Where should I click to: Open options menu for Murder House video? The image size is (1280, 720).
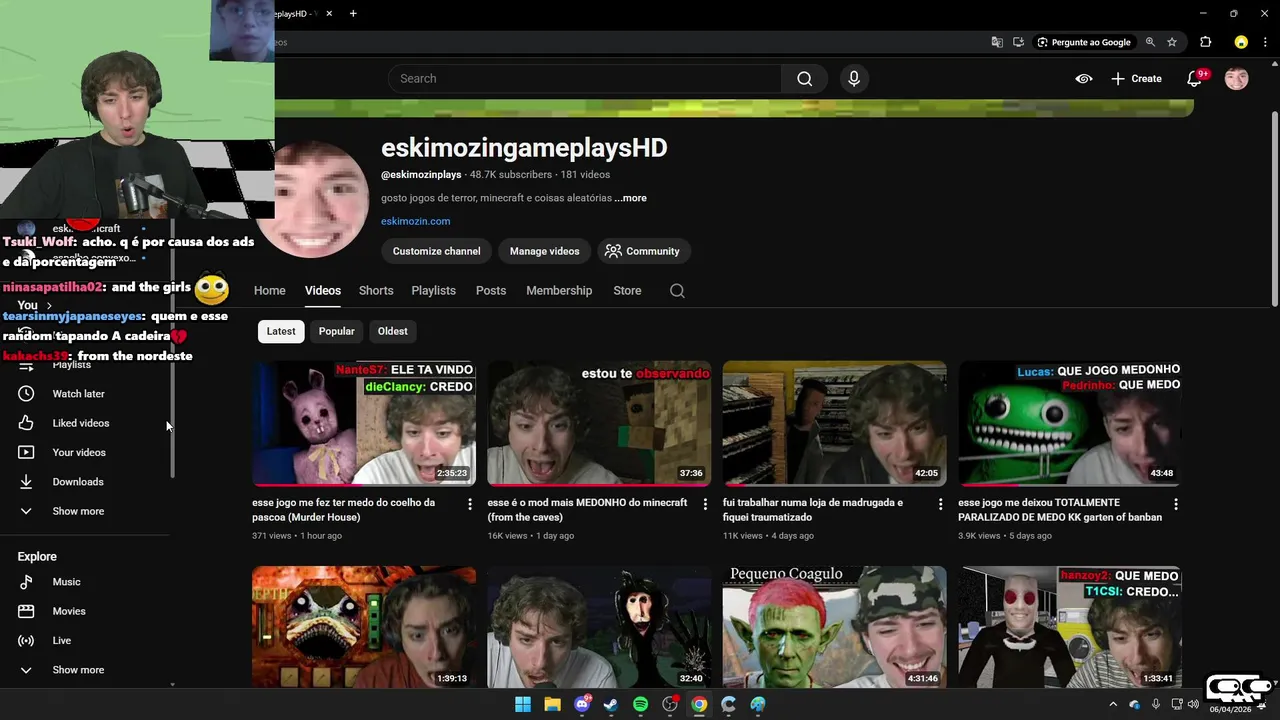pos(469,504)
